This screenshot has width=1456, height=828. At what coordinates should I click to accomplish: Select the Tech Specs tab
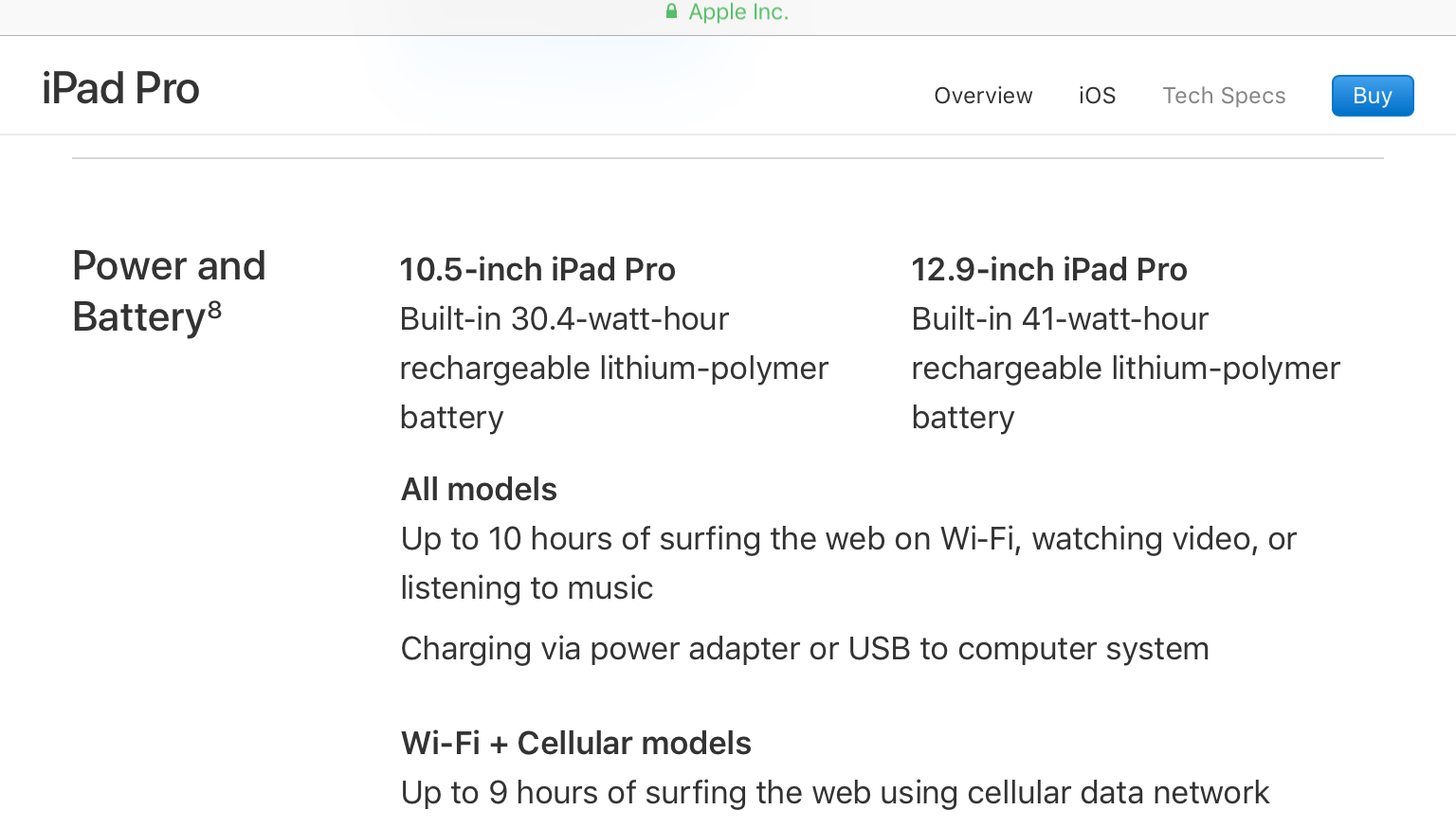(x=1224, y=96)
